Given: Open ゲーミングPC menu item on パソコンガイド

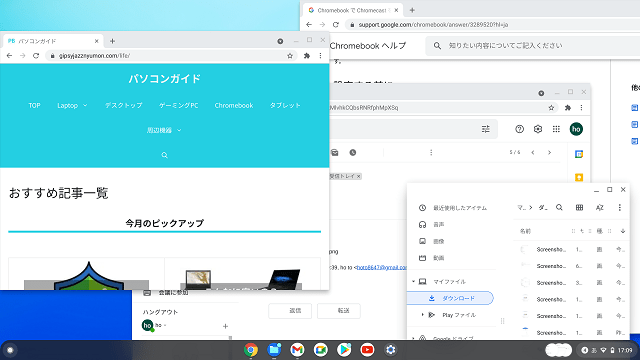Looking at the screenshot, I should click(x=178, y=105).
